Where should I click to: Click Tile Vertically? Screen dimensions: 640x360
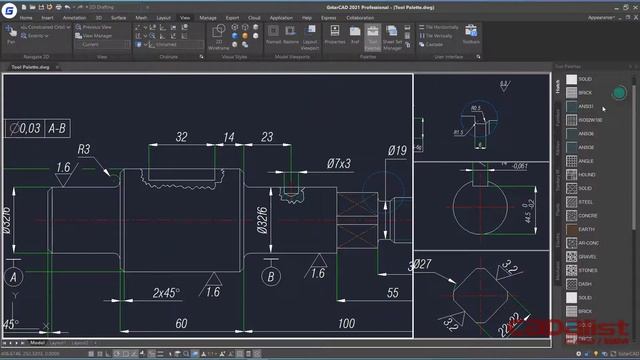click(436, 36)
